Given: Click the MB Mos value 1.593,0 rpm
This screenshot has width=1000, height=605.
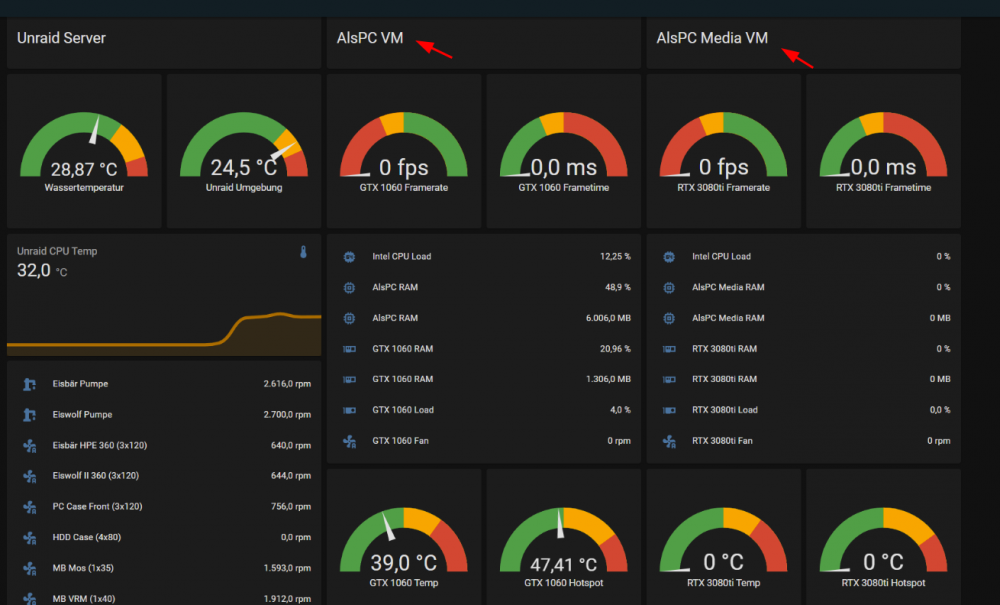Looking at the screenshot, I should [x=287, y=568].
